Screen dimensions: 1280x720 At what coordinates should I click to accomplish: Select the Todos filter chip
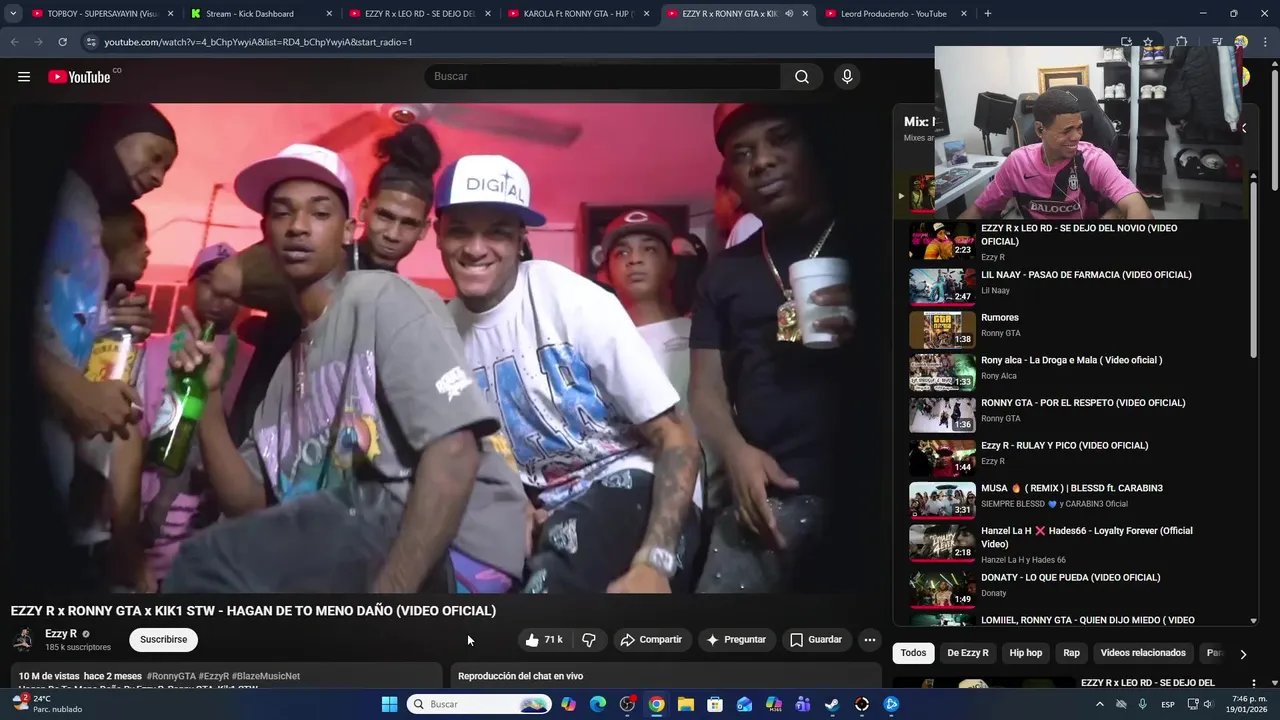click(913, 653)
